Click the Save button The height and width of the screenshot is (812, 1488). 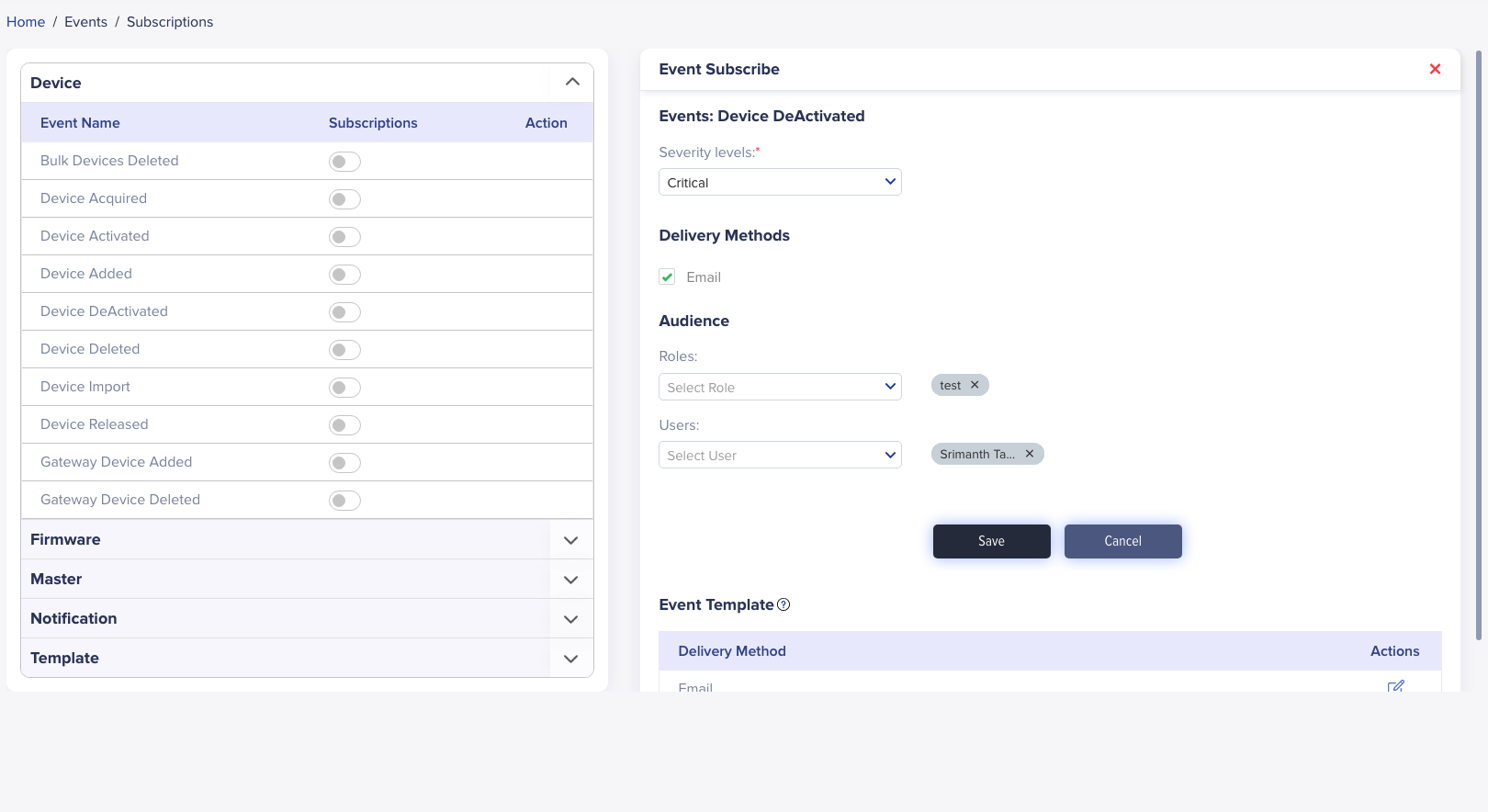click(x=991, y=541)
